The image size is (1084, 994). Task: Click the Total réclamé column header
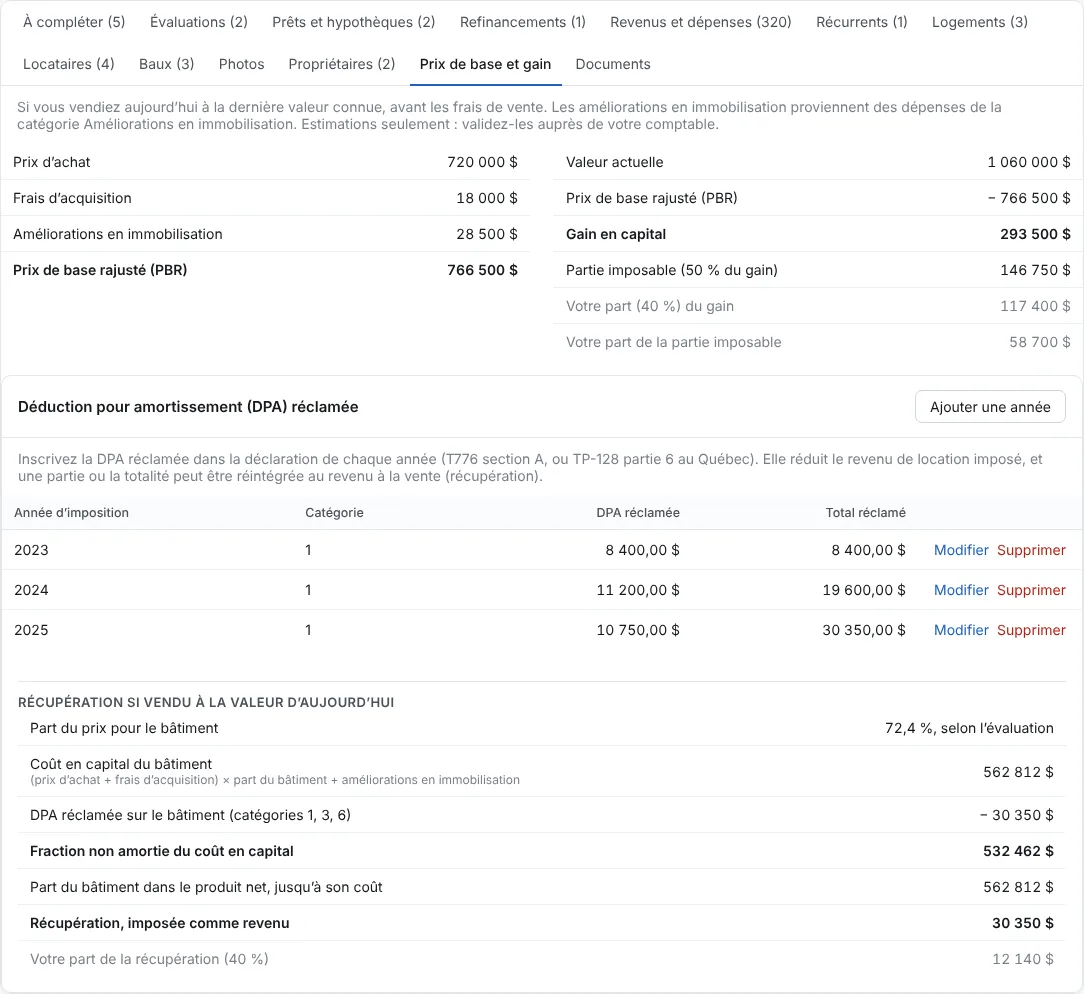[x=865, y=513]
